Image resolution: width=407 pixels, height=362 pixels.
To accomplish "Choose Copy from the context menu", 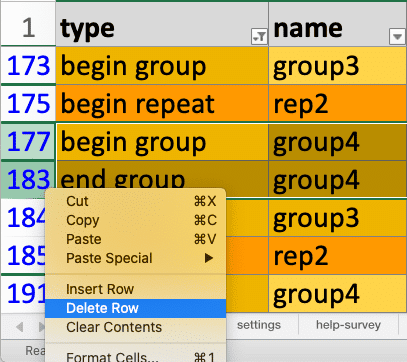I will 136,220.
